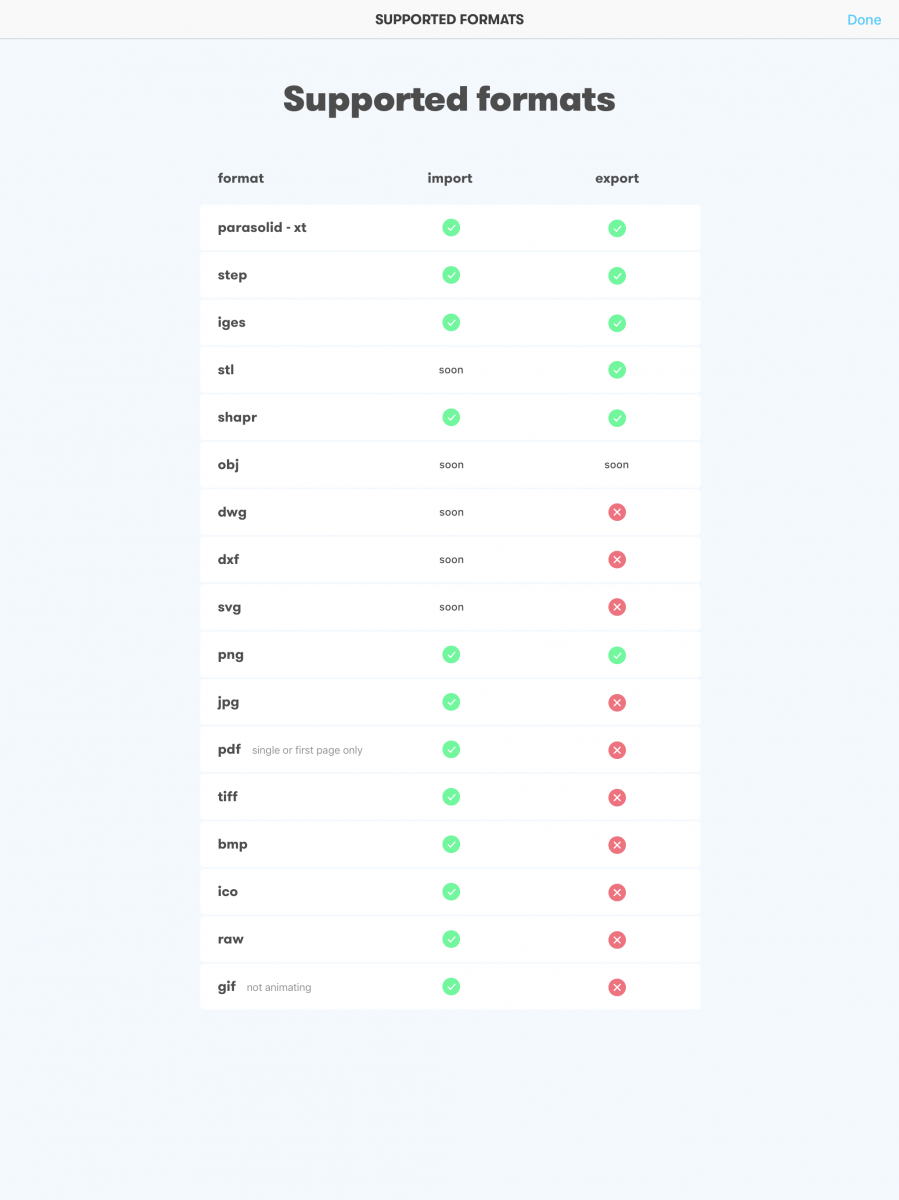Click the 'soon' label for obj export

pyautogui.click(x=617, y=465)
